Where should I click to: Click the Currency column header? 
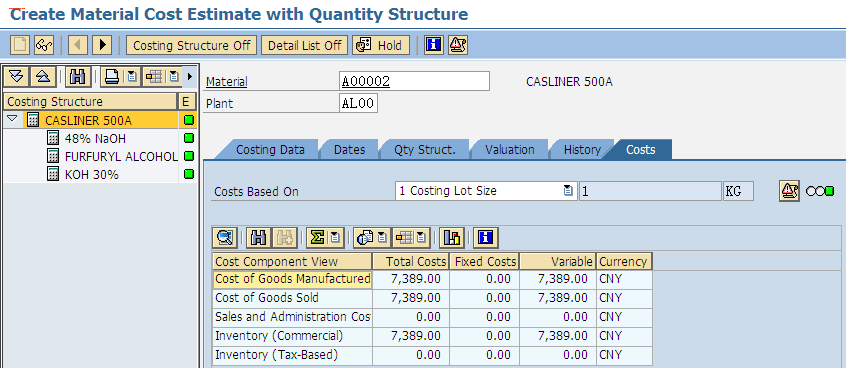click(624, 262)
